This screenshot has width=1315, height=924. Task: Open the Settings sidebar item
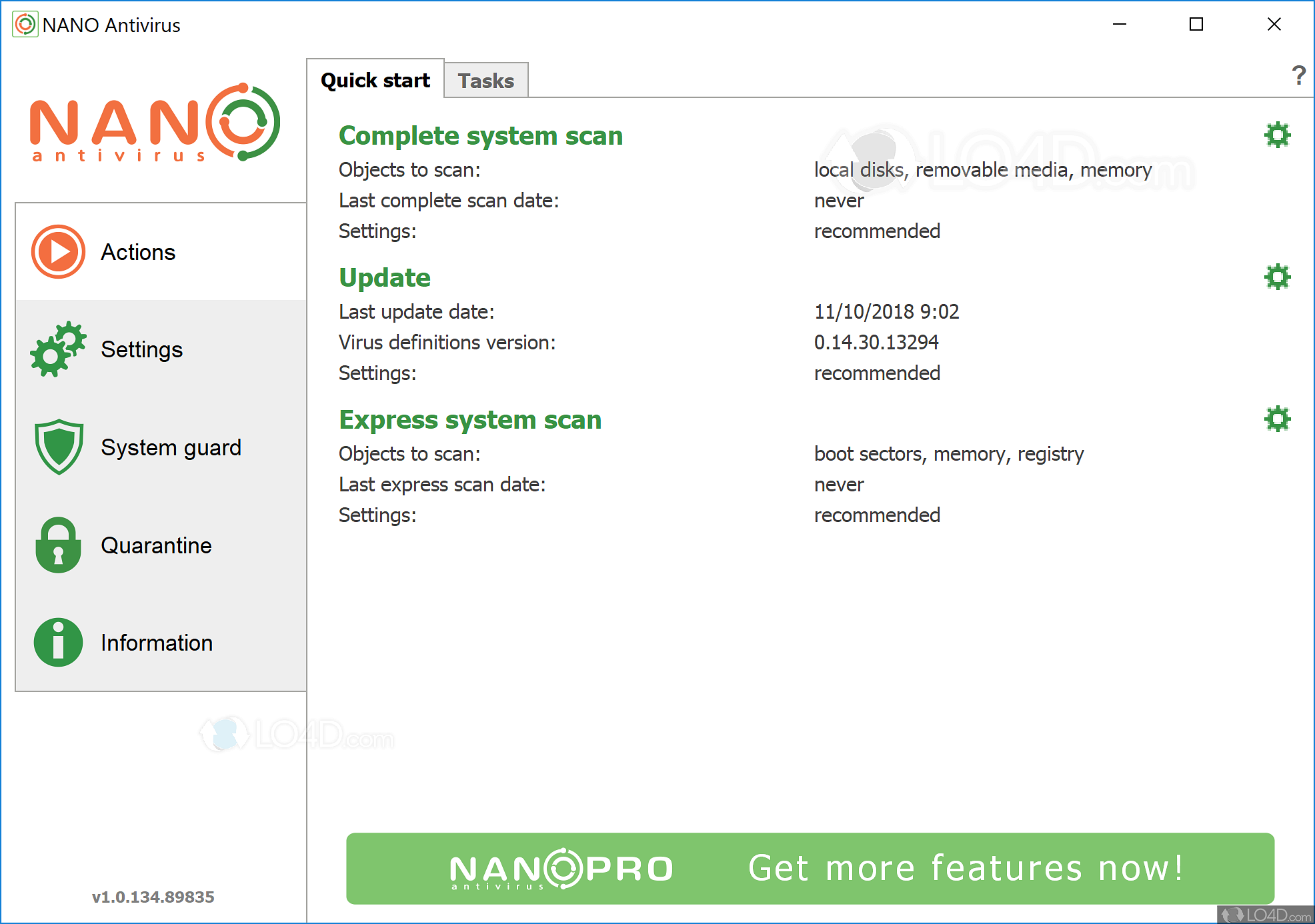[x=161, y=349]
